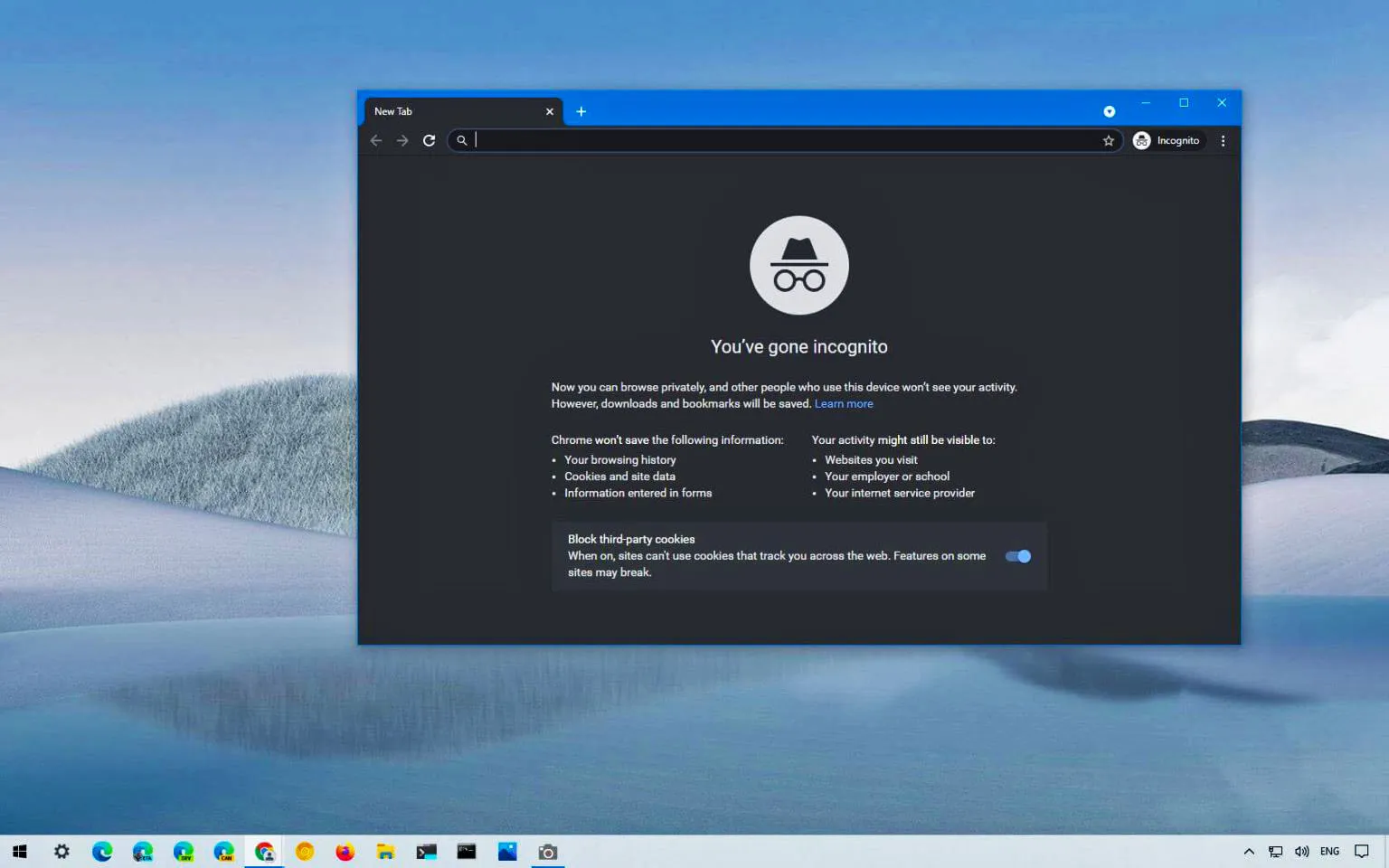Open the Windows Start menu
Screen dimensions: 1389x868
coord(20,852)
